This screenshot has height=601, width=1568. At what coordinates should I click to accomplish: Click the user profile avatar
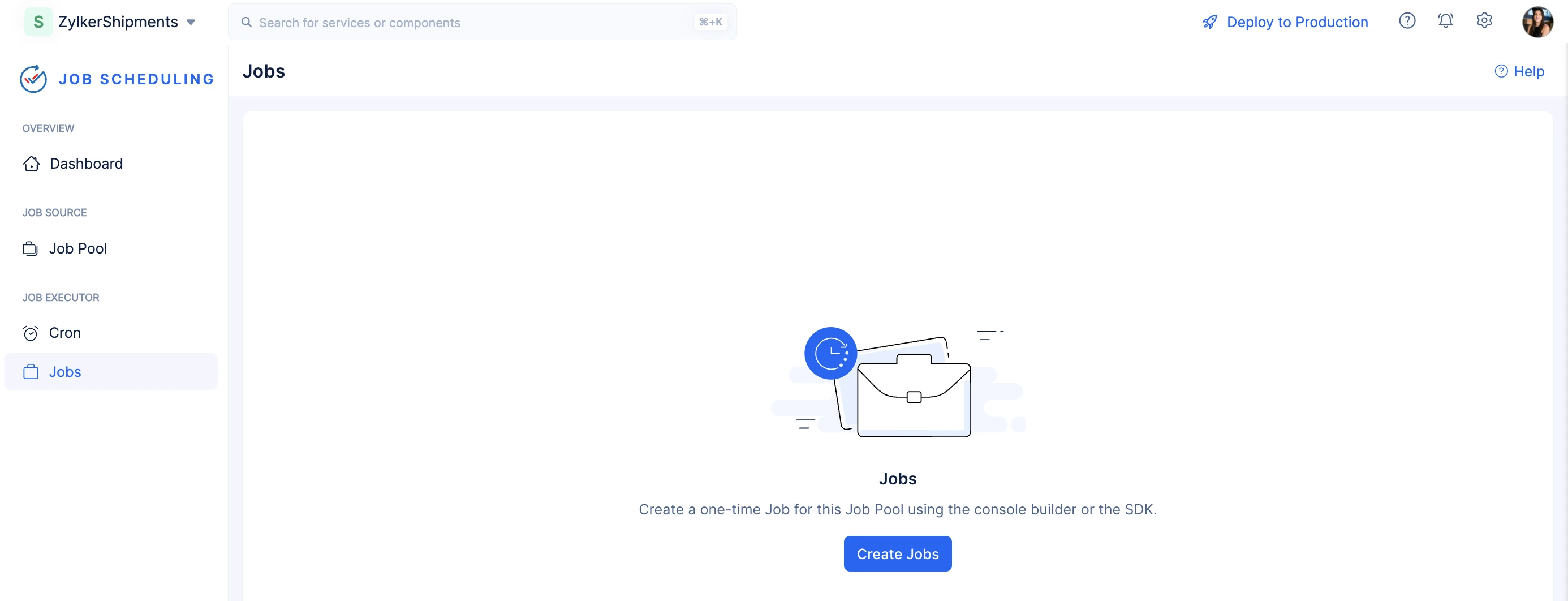pyautogui.click(x=1537, y=22)
